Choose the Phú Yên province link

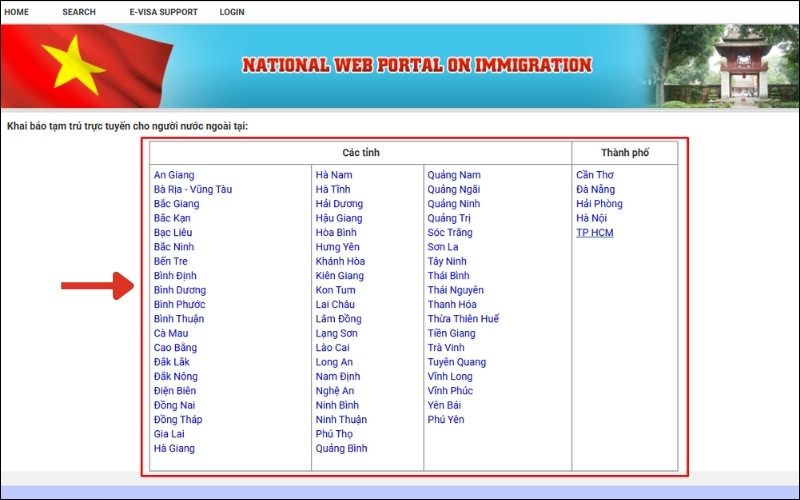(446, 420)
